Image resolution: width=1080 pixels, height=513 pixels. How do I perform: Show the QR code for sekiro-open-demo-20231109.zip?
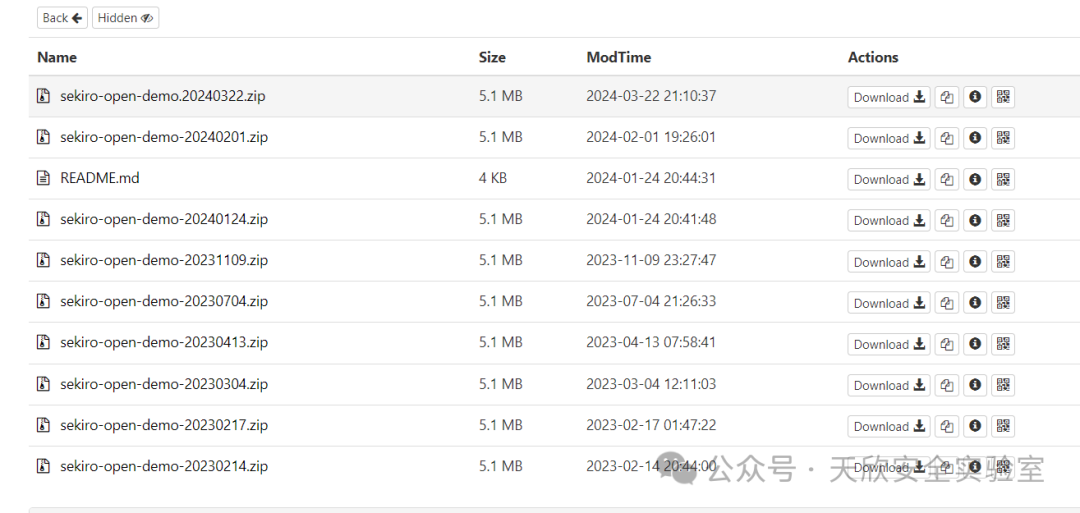pos(1003,262)
